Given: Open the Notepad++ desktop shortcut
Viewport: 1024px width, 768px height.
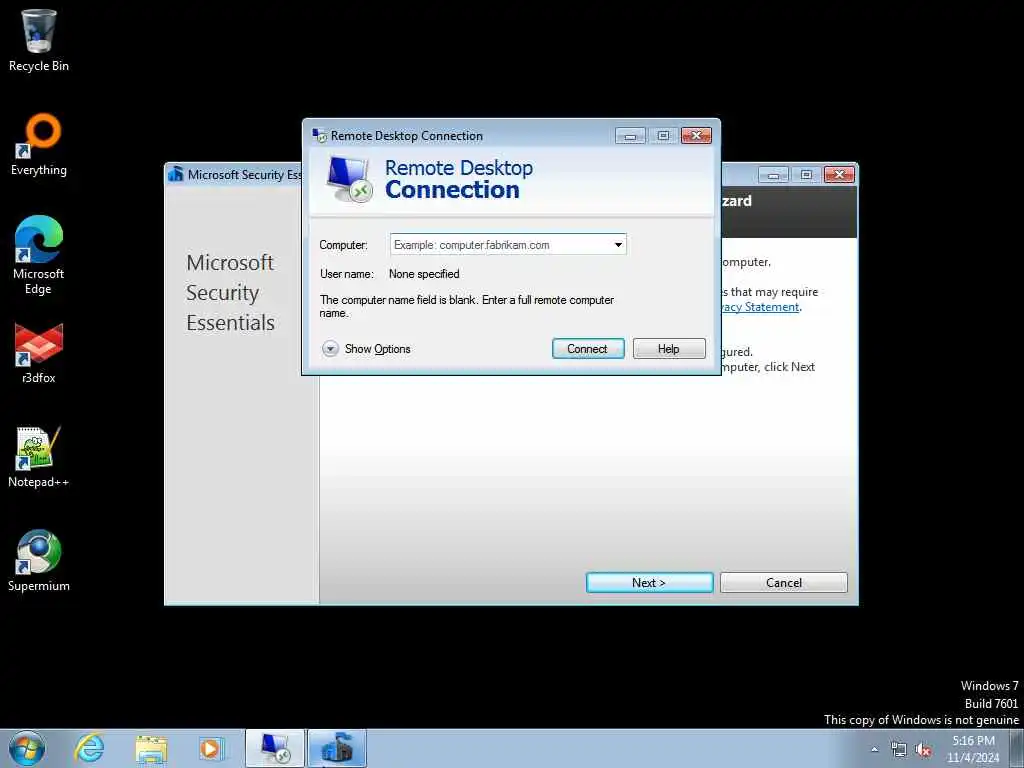Looking at the screenshot, I should pos(39,457).
